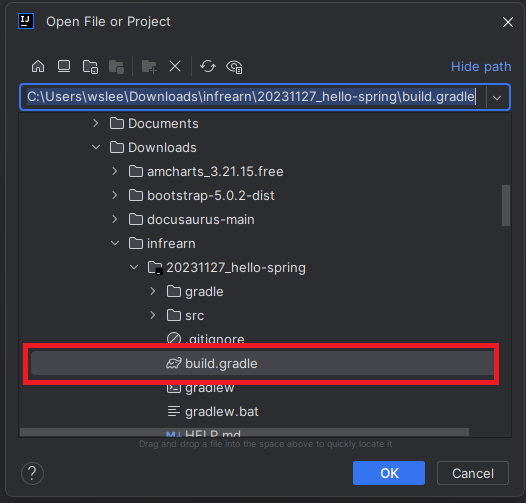Select the gradle folder name

tap(204, 292)
